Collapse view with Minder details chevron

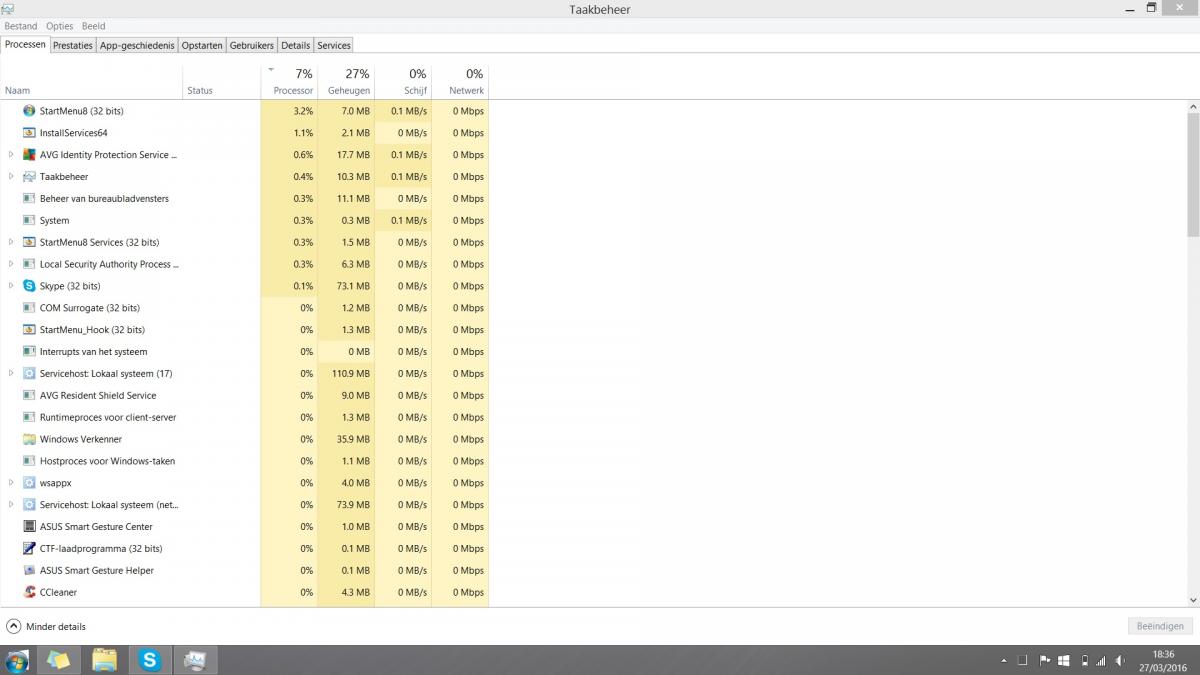[13, 627]
